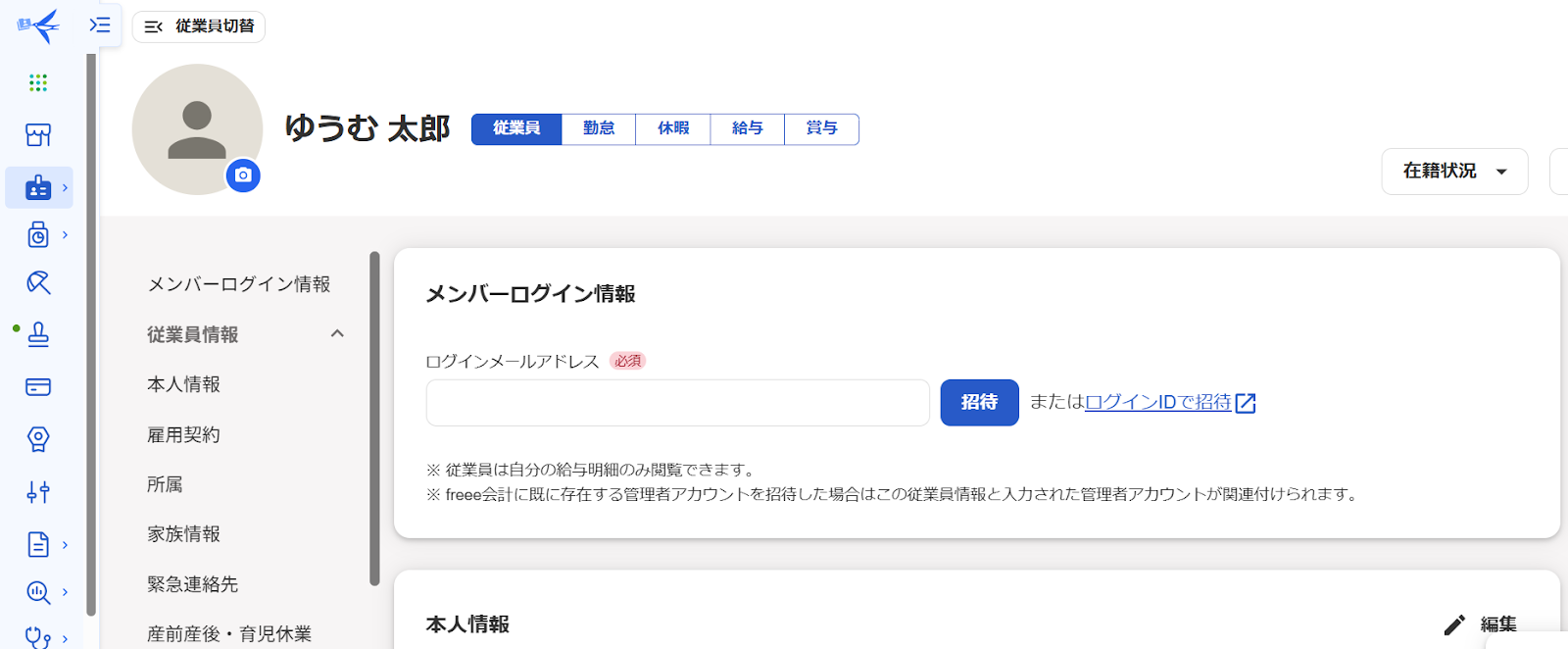Switch to the 勤怠 tab
This screenshot has width=1568, height=649.
pyautogui.click(x=599, y=128)
